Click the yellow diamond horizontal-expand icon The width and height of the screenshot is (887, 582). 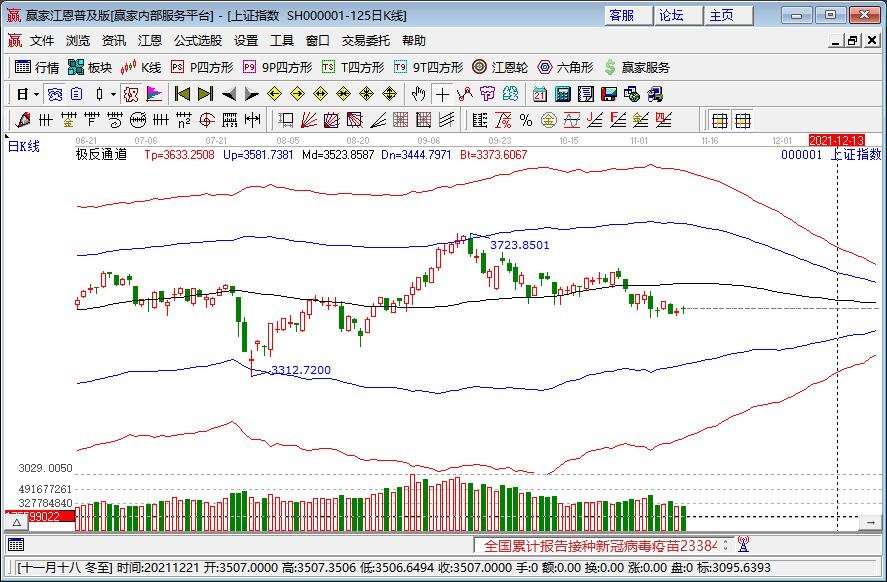tap(320, 94)
